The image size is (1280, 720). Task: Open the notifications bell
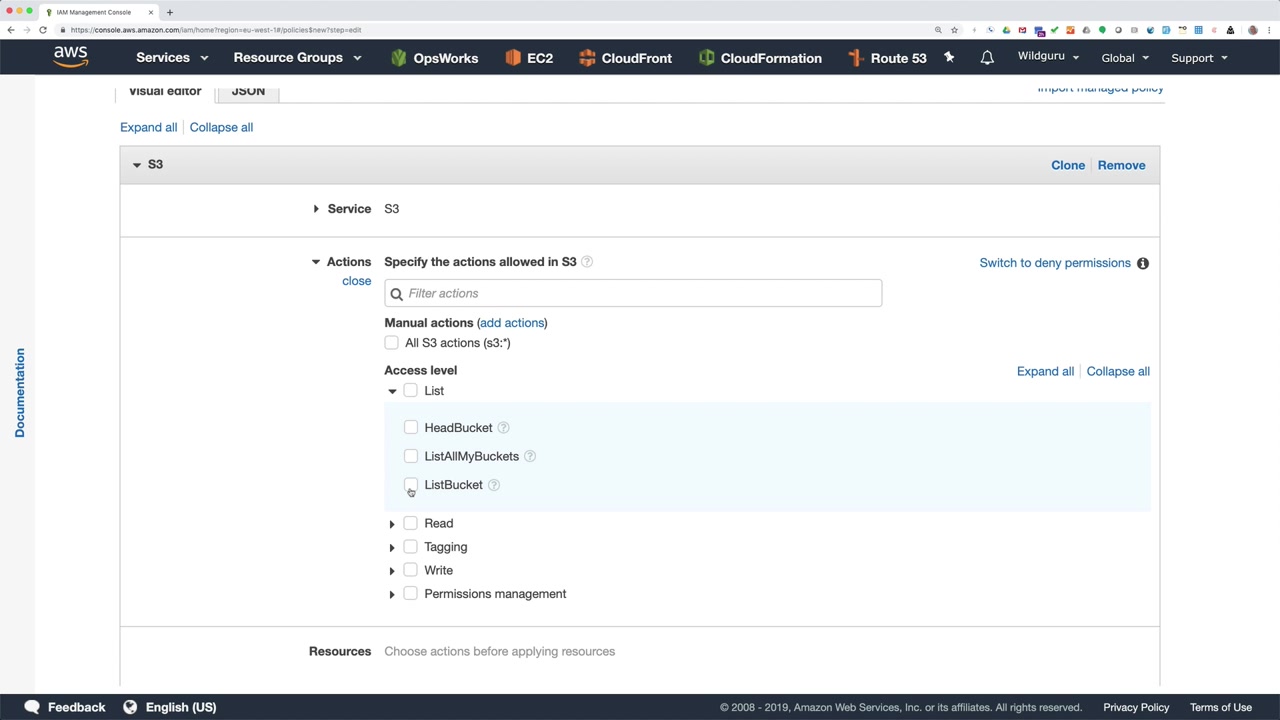[987, 58]
